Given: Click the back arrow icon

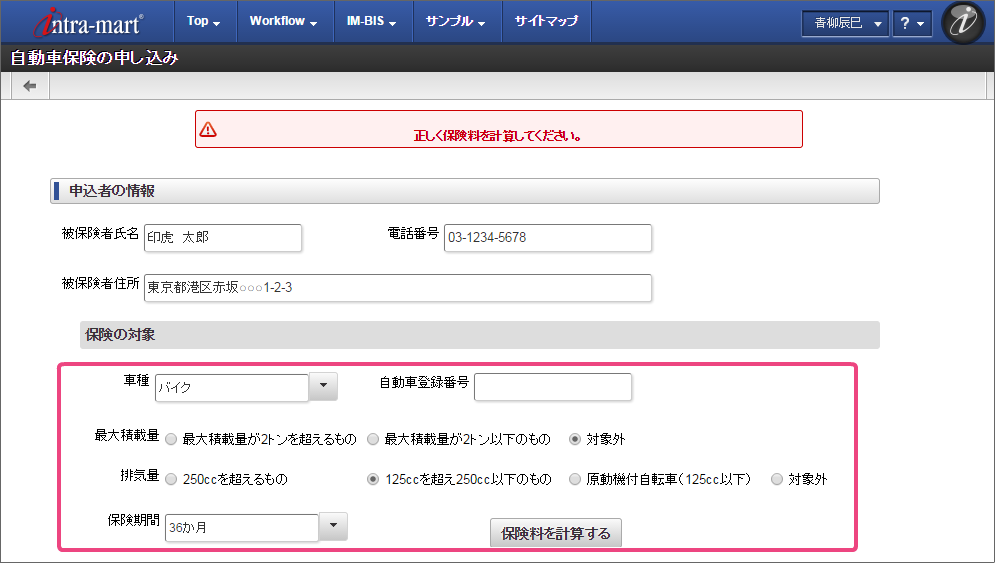Looking at the screenshot, I should click(30, 86).
